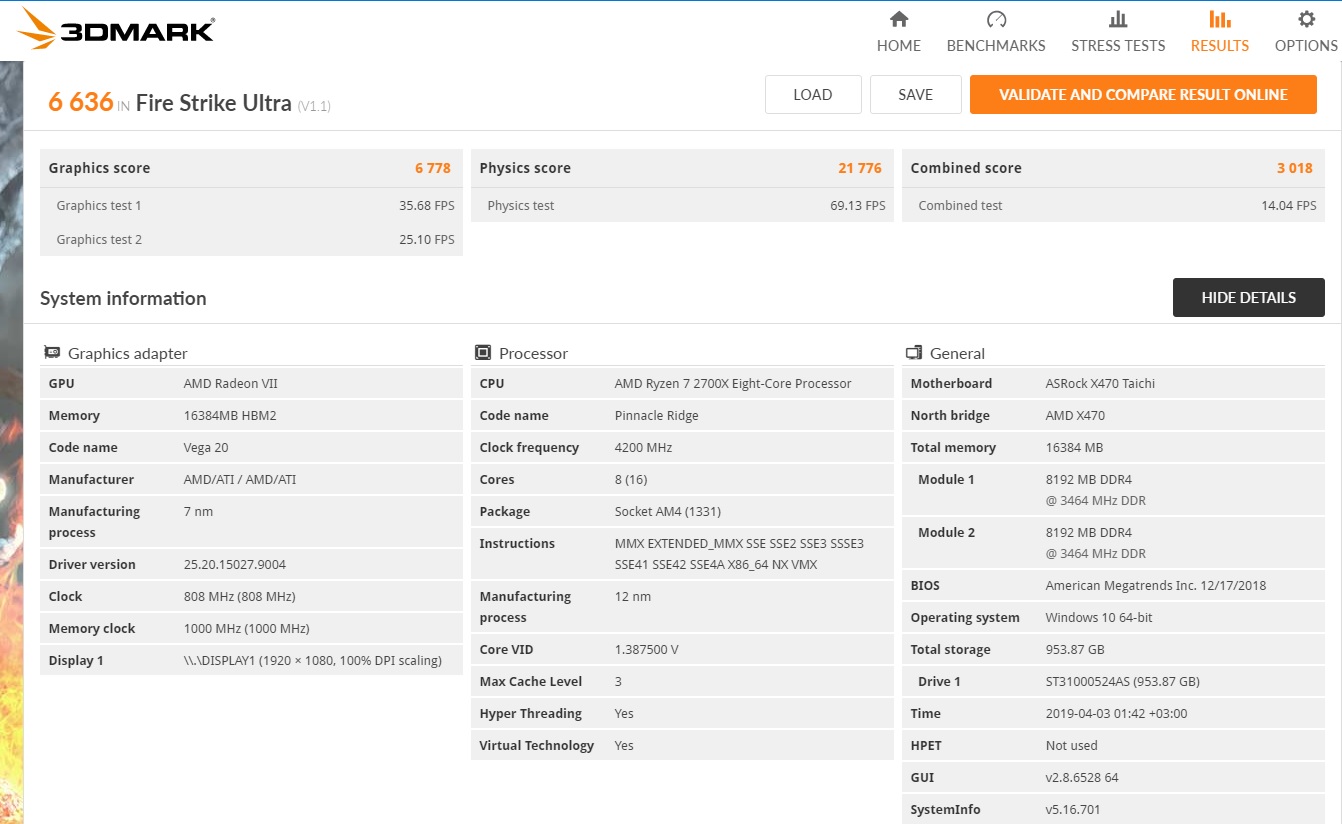The image size is (1342, 824).
Task: Select the Graphics score value 6 778
Action: point(433,168)
